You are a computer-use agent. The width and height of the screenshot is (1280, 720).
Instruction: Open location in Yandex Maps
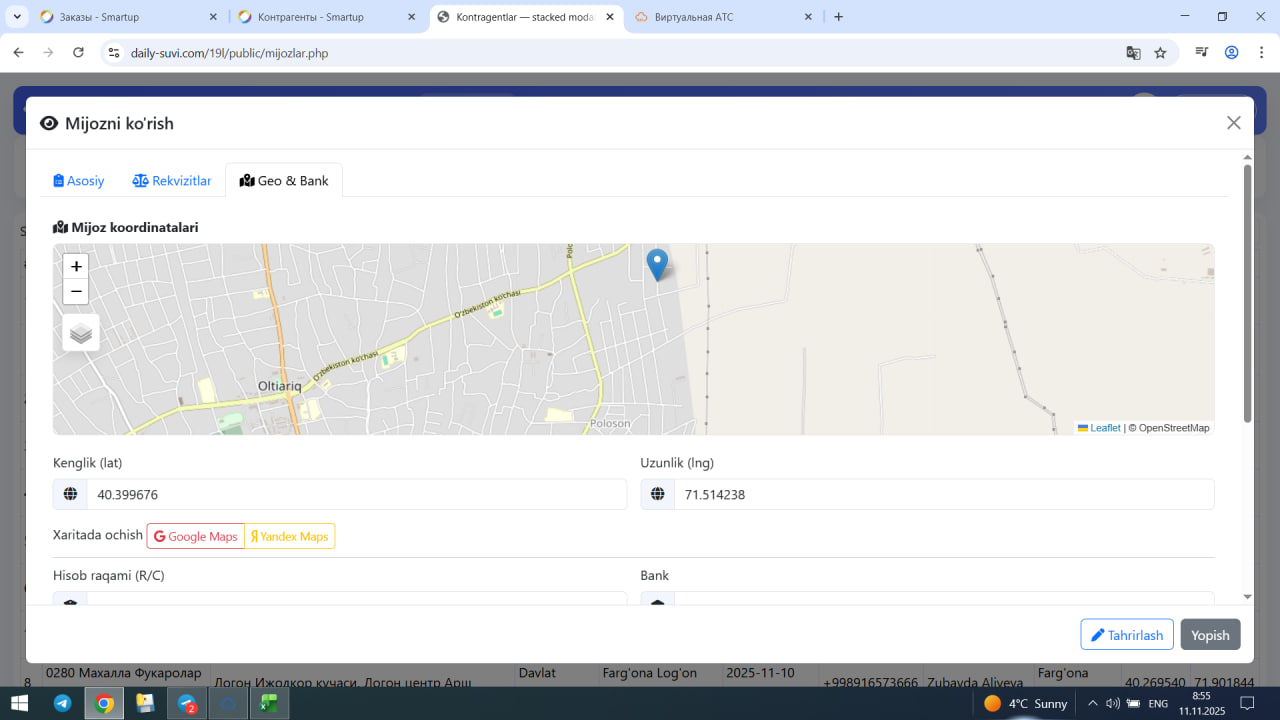(290, 536)
